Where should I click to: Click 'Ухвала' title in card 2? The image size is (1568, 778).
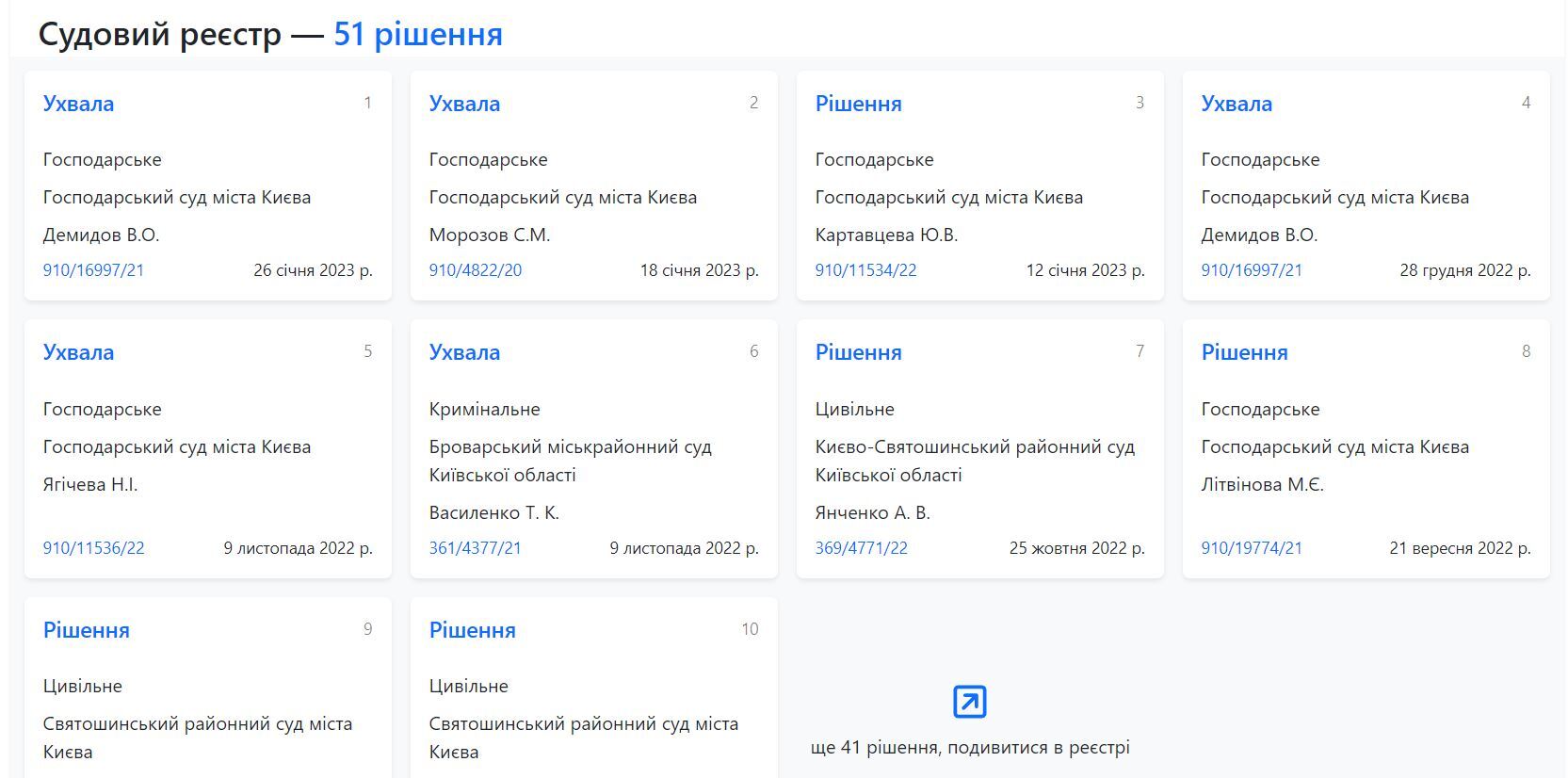[x=464, y=104]
